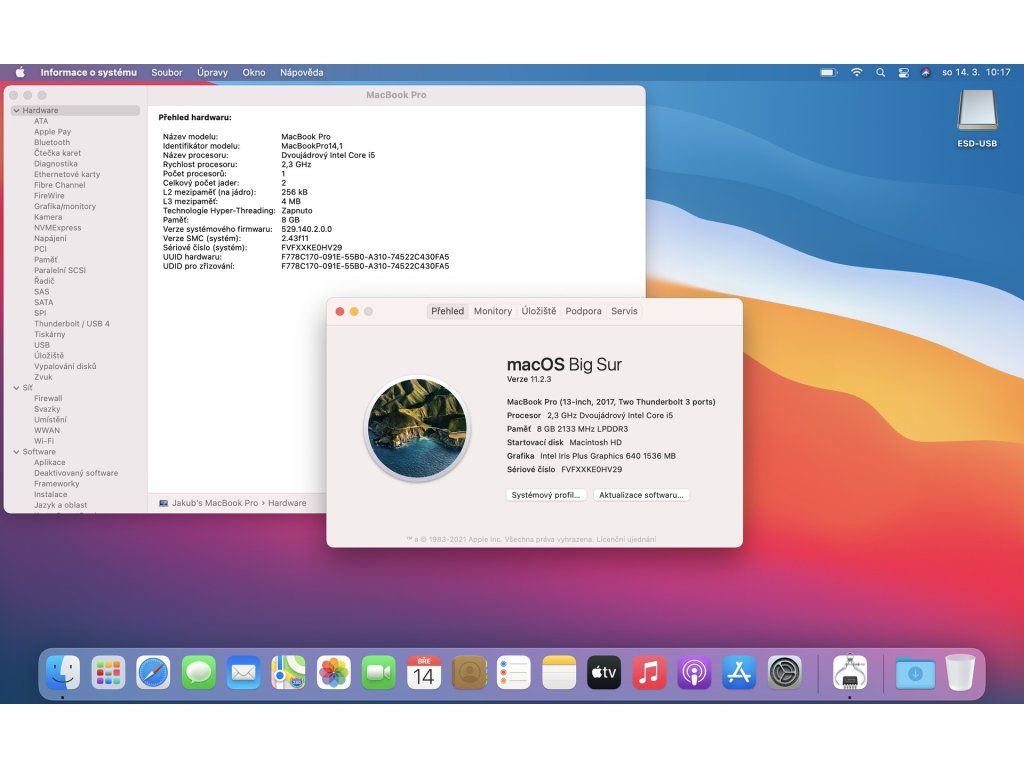Viewport: 1024px width, 768px height.
Task: Collapse the Software sidebar section
Action: pos(16,452)
